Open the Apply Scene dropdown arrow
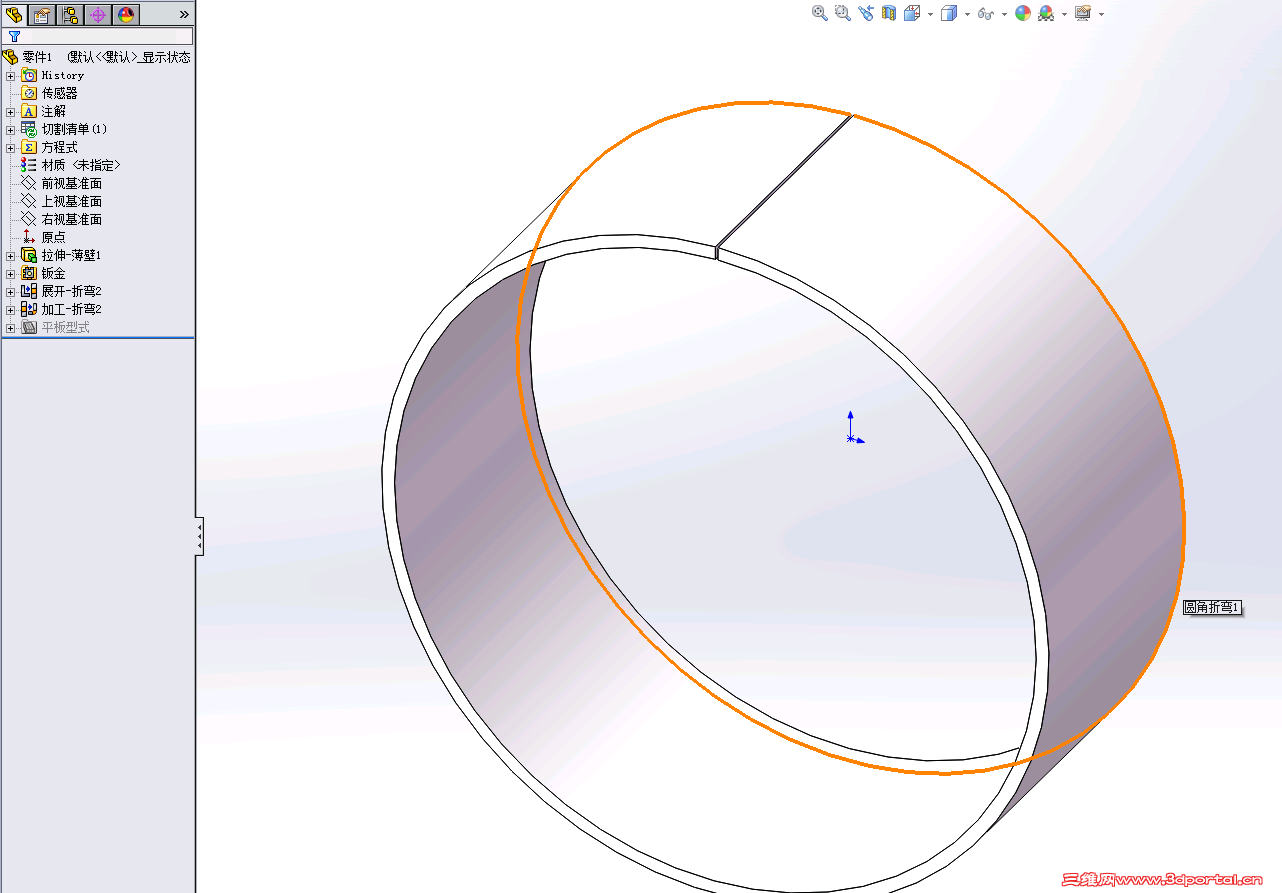 point(1064,14)
